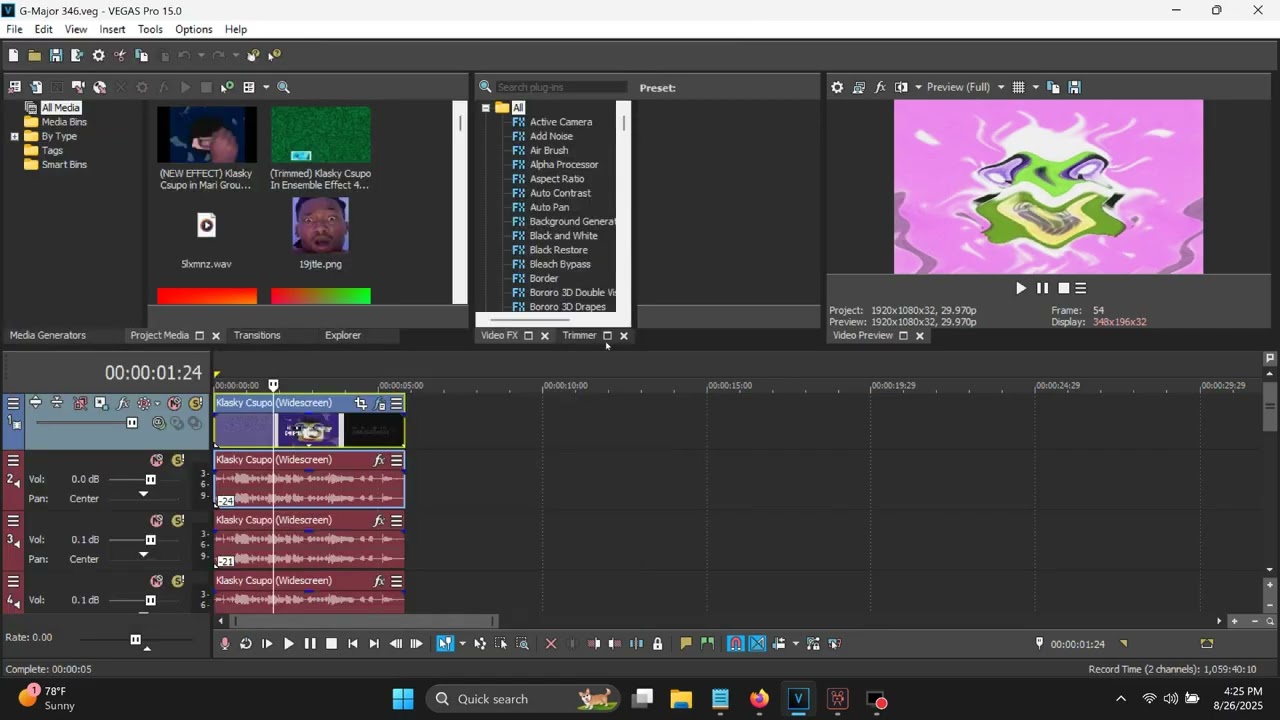The image size is (1280, 720).
Task: Click the Cut scissors icon
Action: (x=120, y=56)
